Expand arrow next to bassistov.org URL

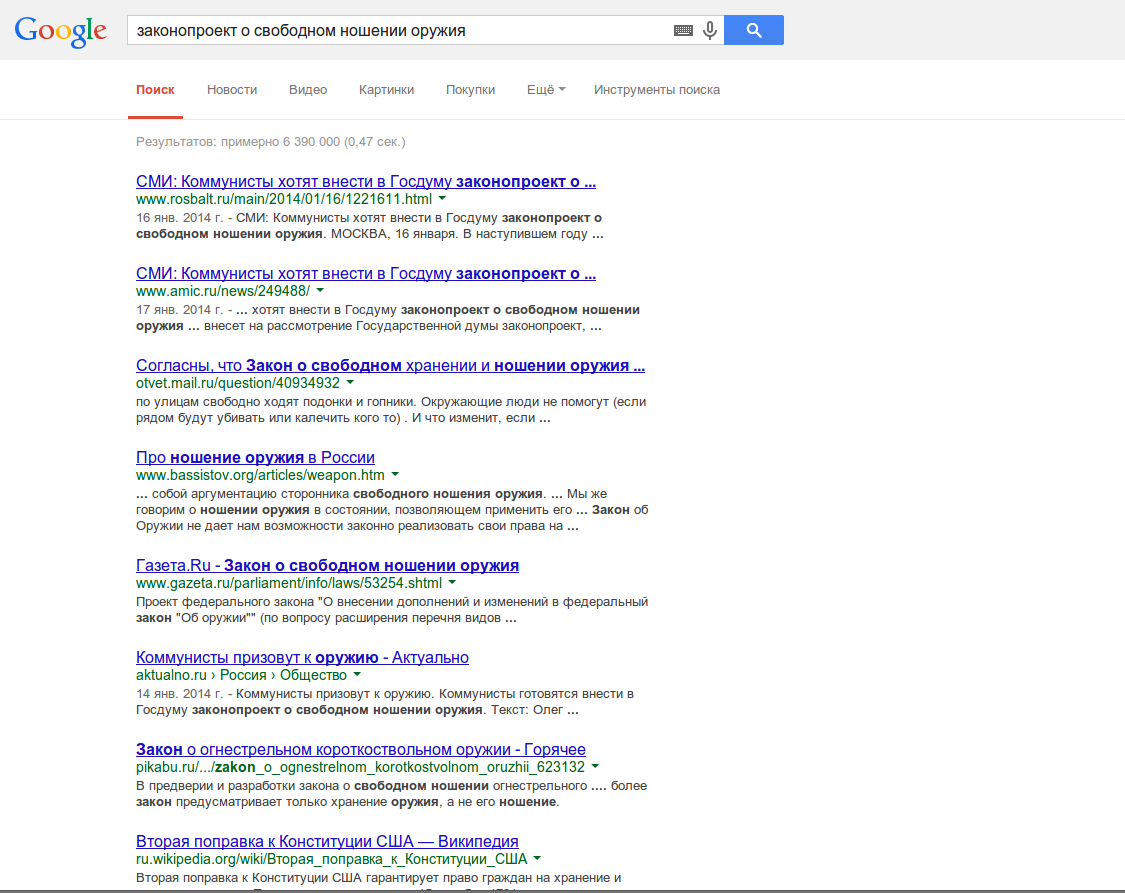pos(395,474)
